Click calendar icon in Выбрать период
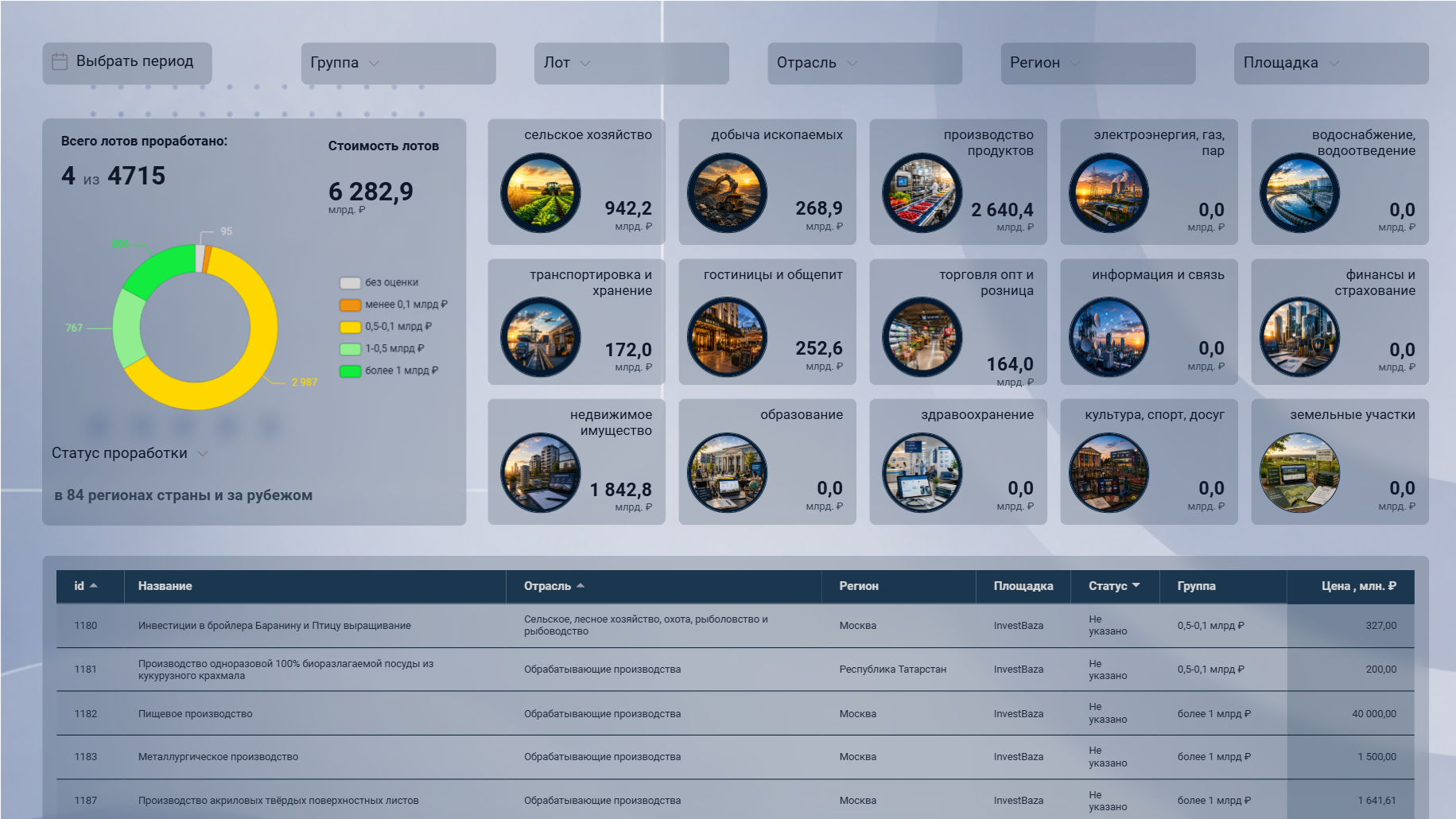Viewport: 1456px width, 819px height. [x=60, y=62]
